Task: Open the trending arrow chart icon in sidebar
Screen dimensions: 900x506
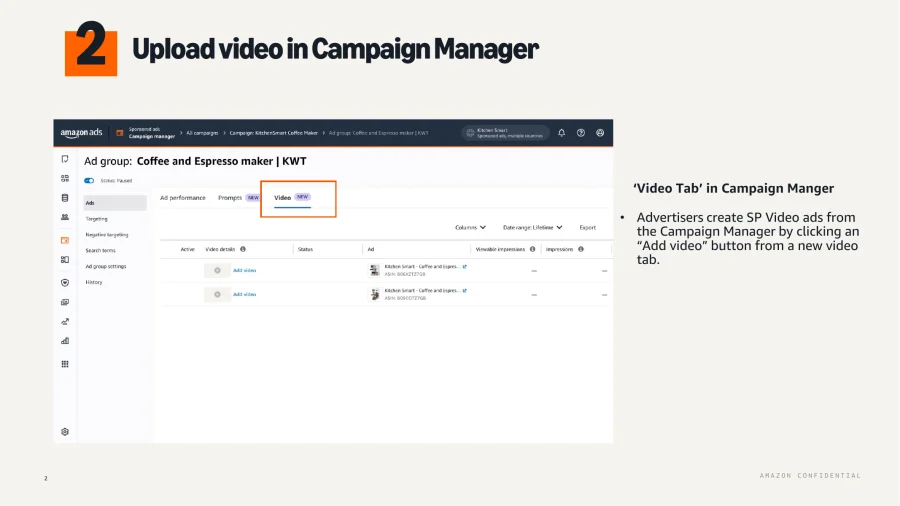Action: tap(65, 322)
